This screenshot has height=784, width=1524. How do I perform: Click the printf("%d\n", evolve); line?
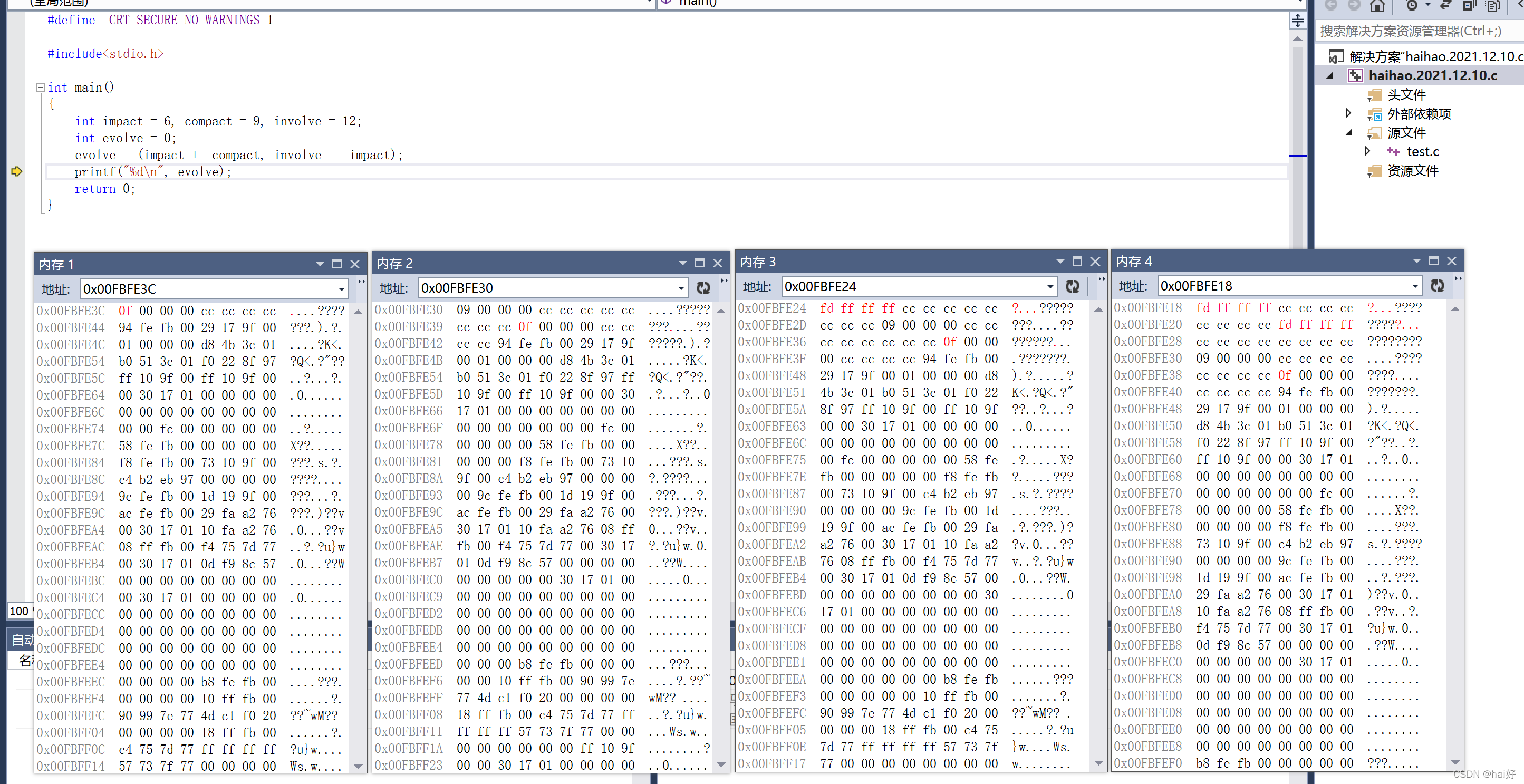point(152,172)
